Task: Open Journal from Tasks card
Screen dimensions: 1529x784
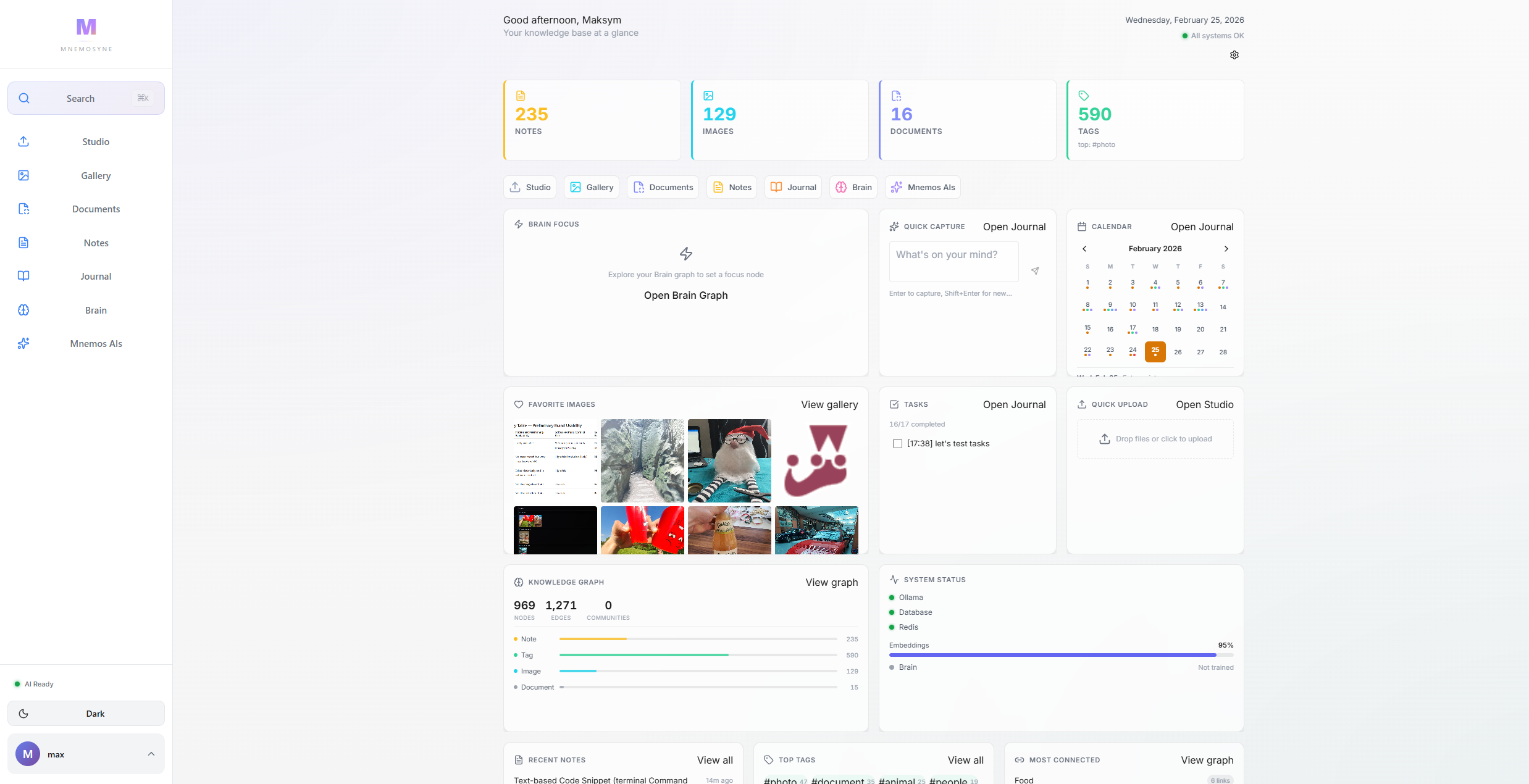Action: tap(1015, 405)
